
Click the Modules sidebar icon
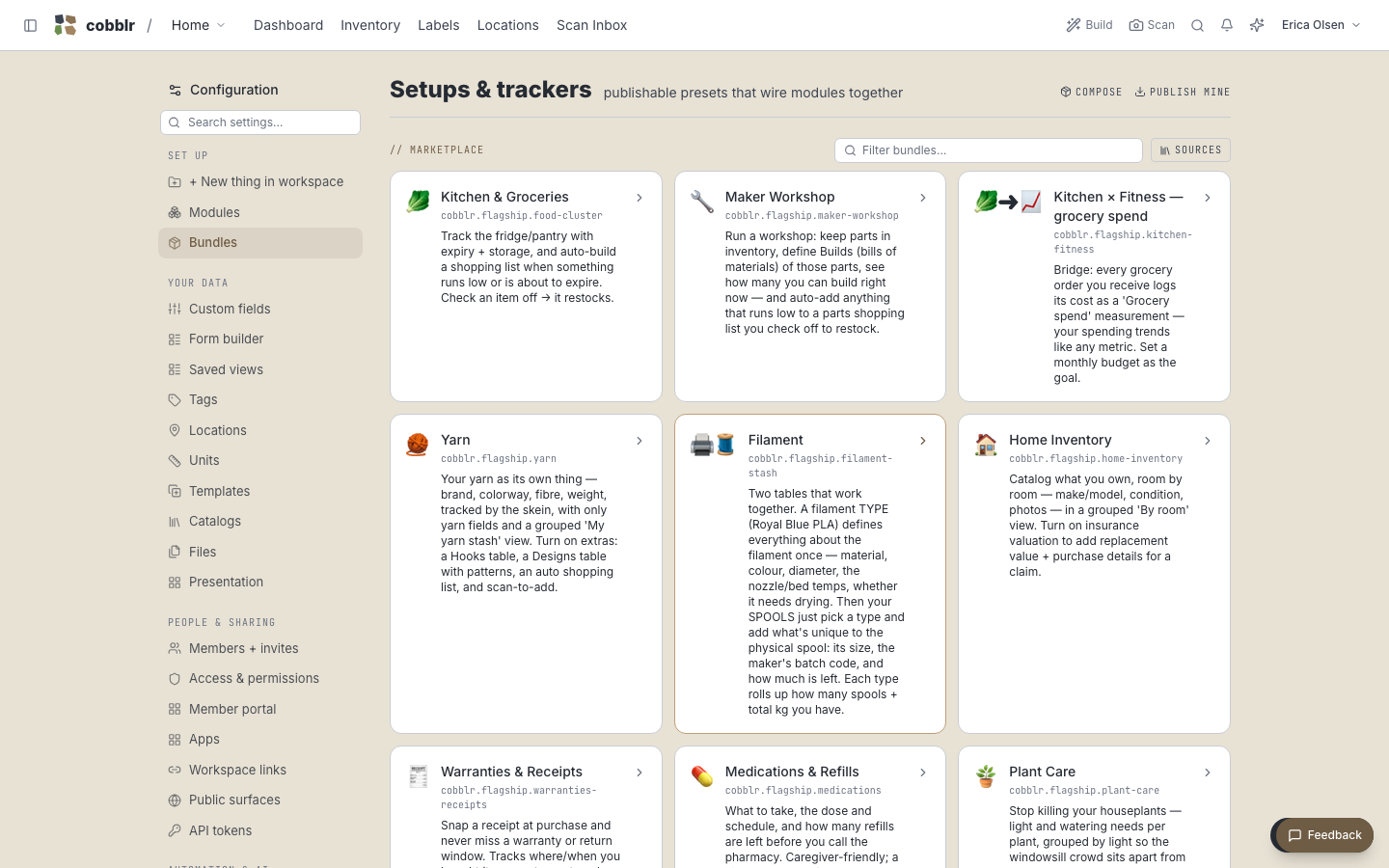click(175, 212)
